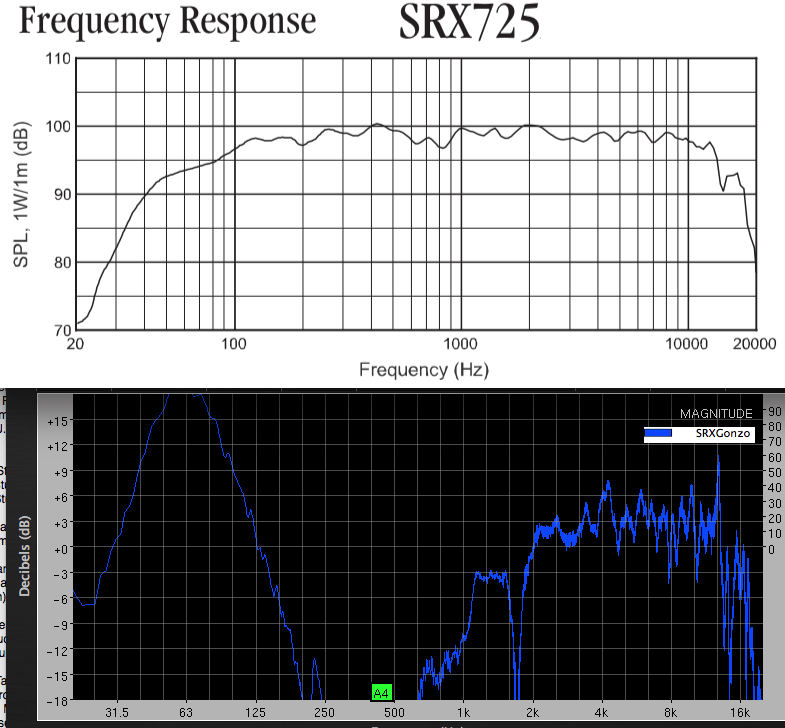Click the +15 decibel tick label

[57, 422]
